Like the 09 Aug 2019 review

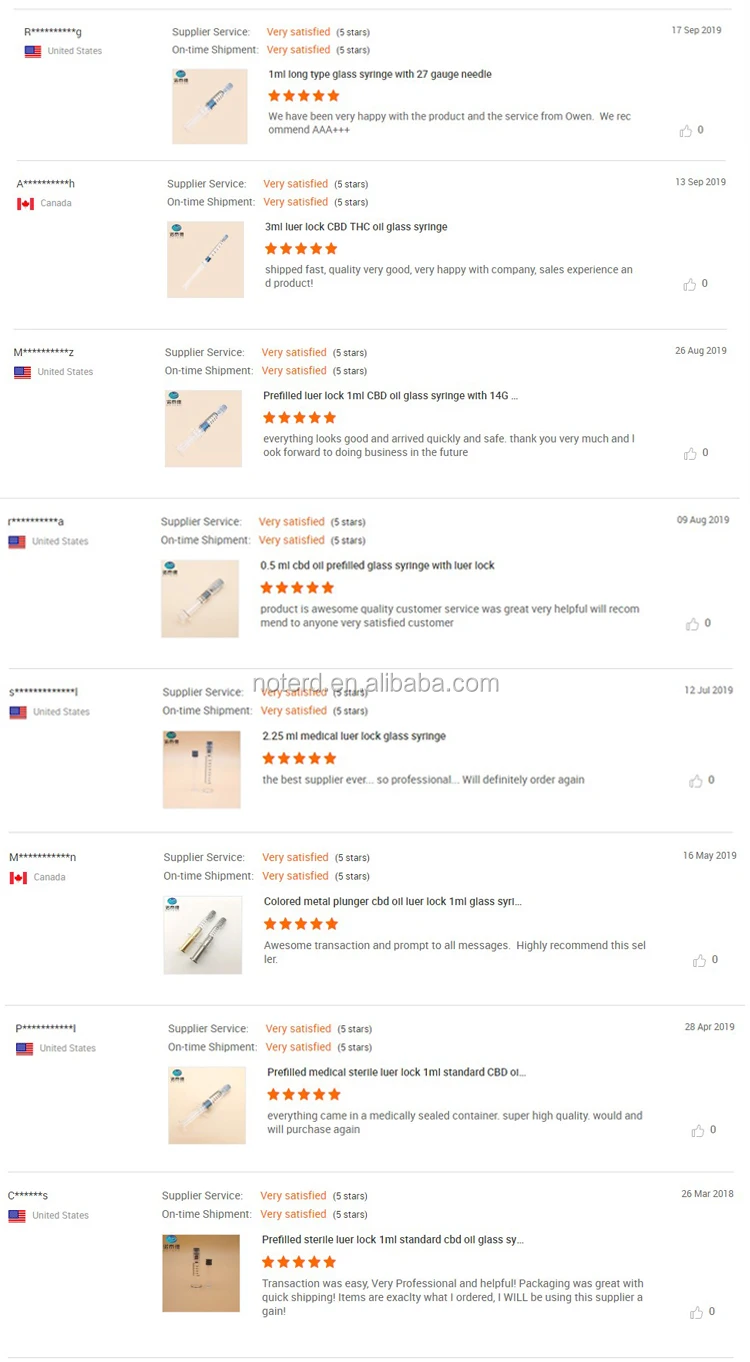pyautogui.click(x=693, y=624)
